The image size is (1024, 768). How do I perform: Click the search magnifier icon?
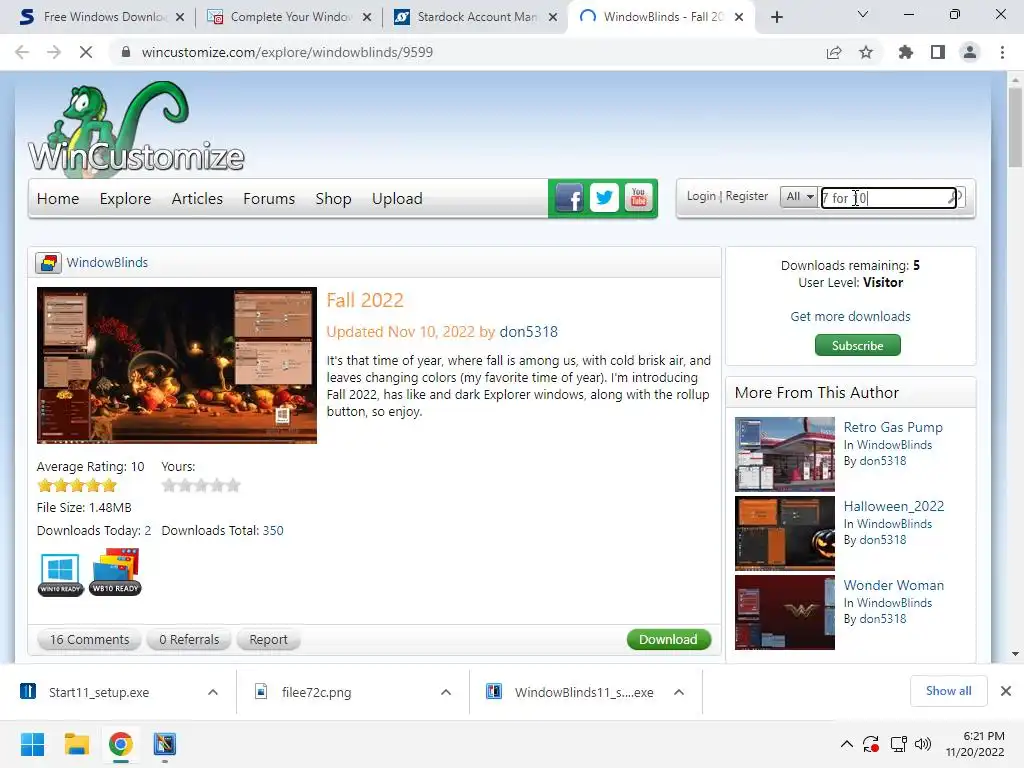tap(953, 197)
